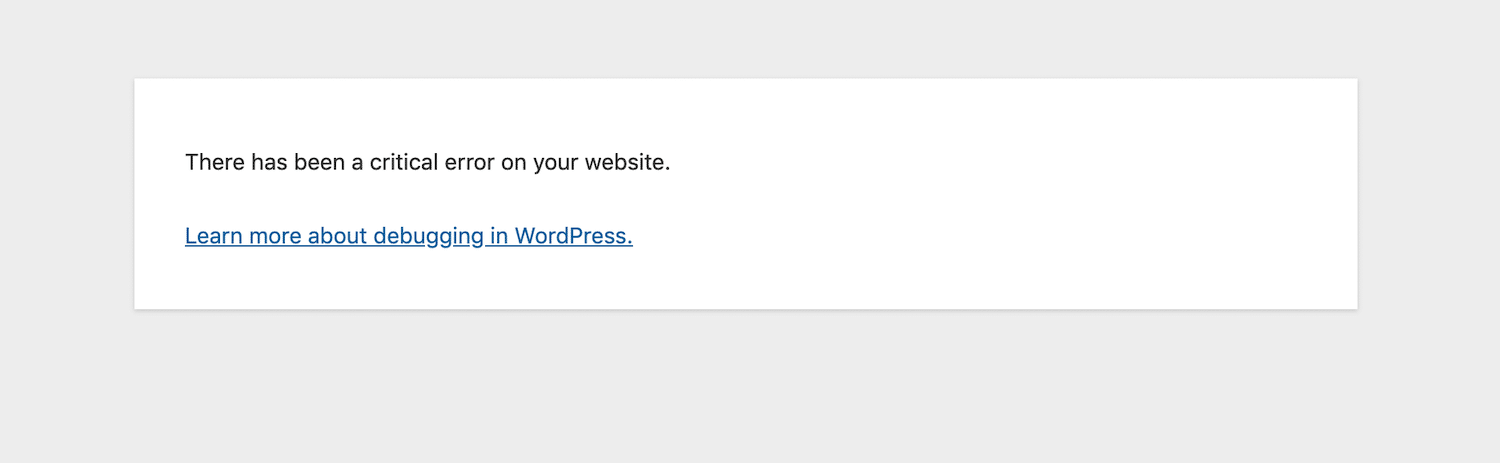Open the Learn more about debugging link

[408, 236]
